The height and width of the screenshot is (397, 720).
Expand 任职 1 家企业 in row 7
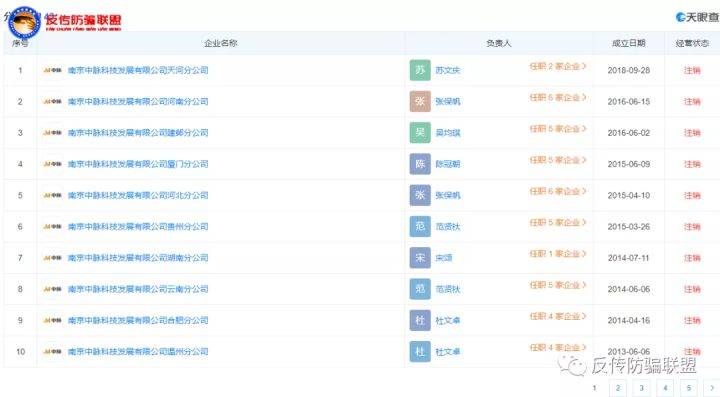(558, 254)
